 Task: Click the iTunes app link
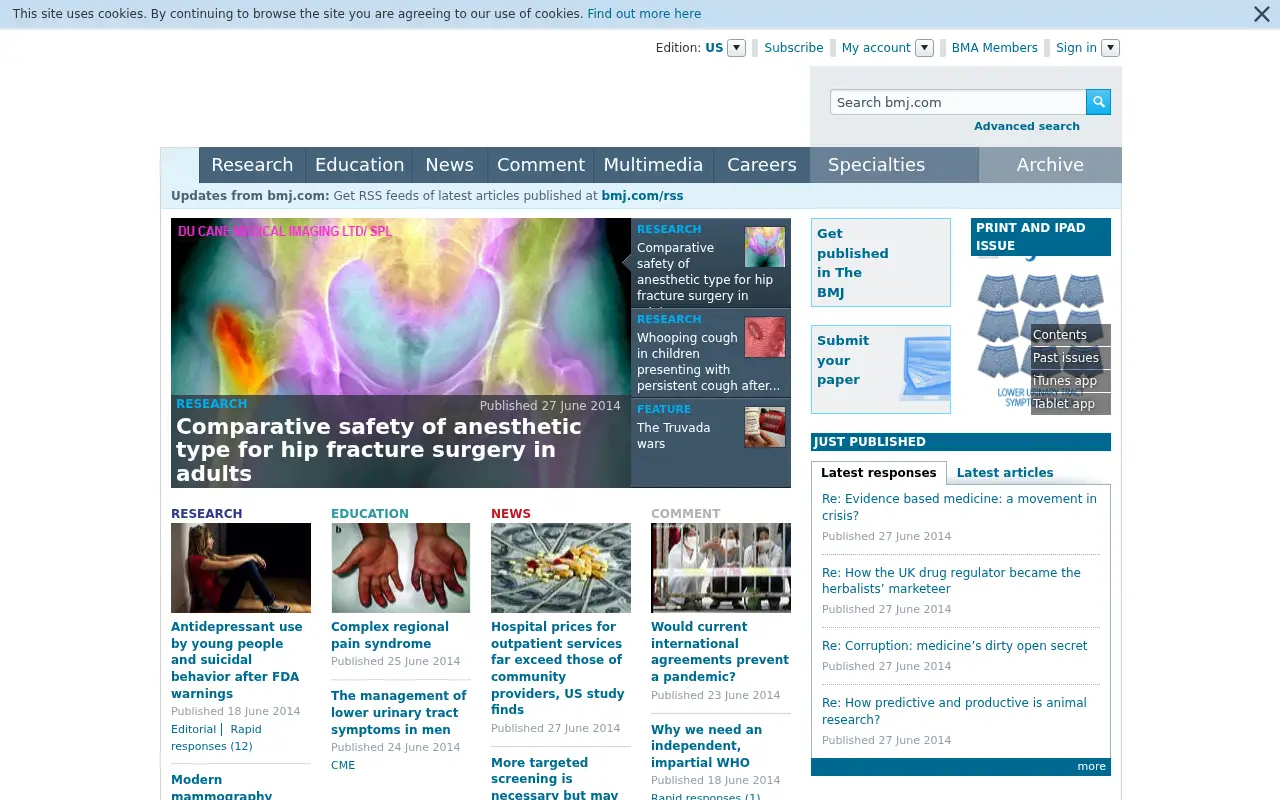pos(1065,381)
